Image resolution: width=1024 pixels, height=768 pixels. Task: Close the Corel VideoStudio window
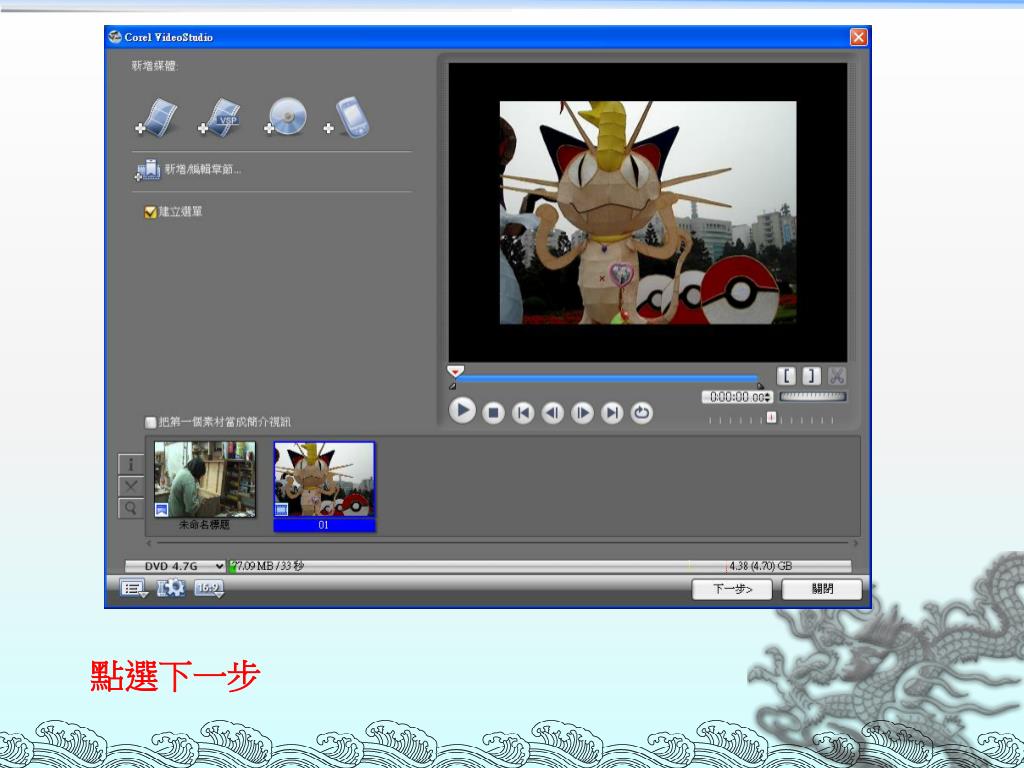click(x=859, y=37)
